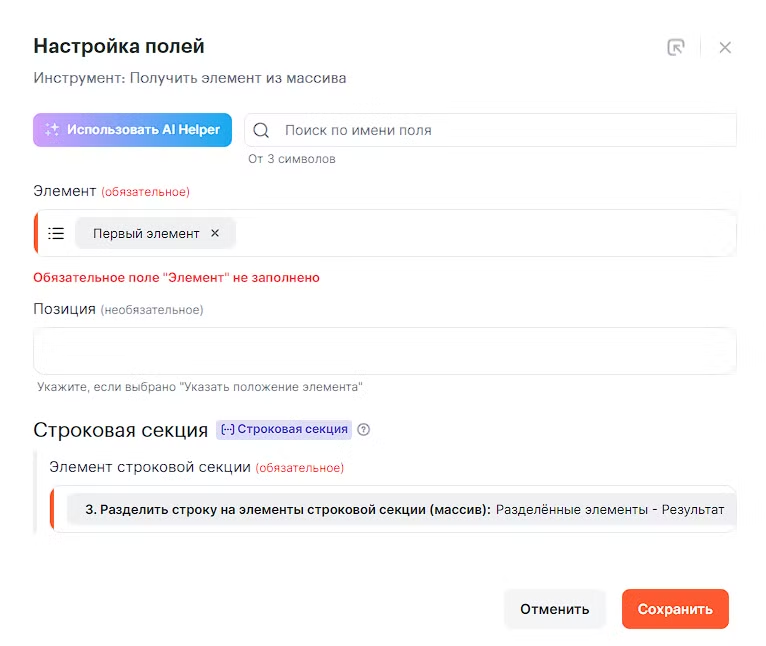
Task: Remove Первый элемент with its X icon
Action: point(214,233)
